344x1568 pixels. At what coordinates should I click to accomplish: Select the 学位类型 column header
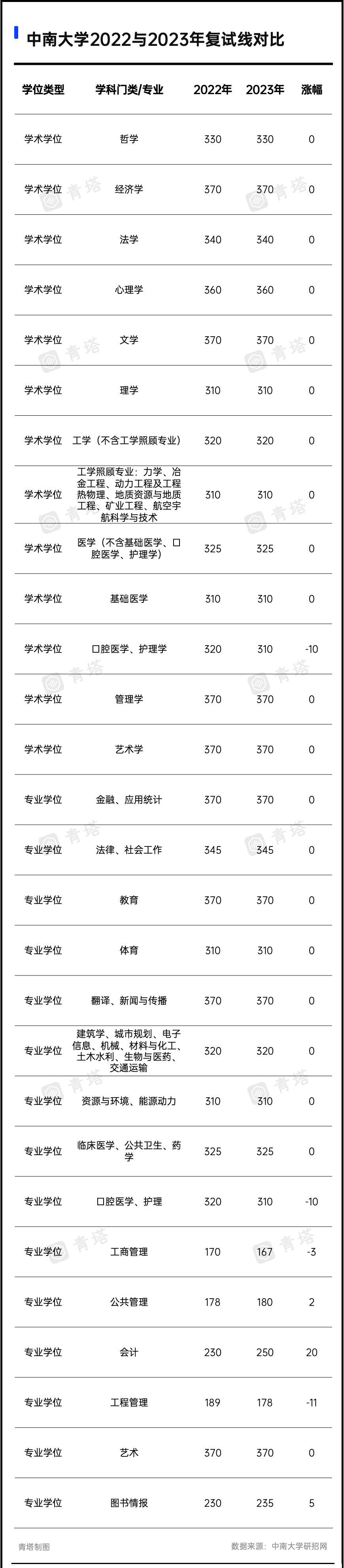click(x=43, y=89)
